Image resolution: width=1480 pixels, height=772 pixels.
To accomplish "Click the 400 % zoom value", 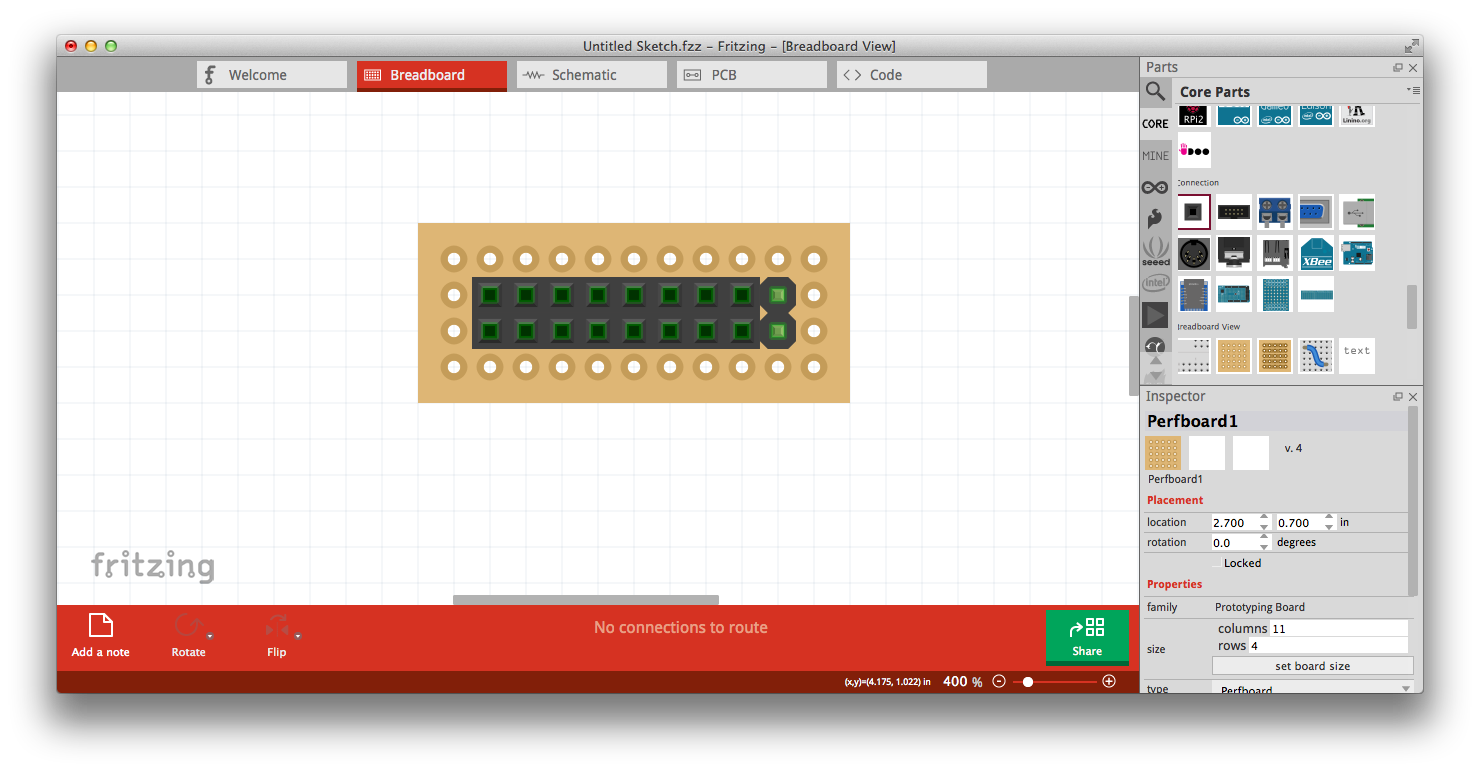I will click(x=962, y=681).
